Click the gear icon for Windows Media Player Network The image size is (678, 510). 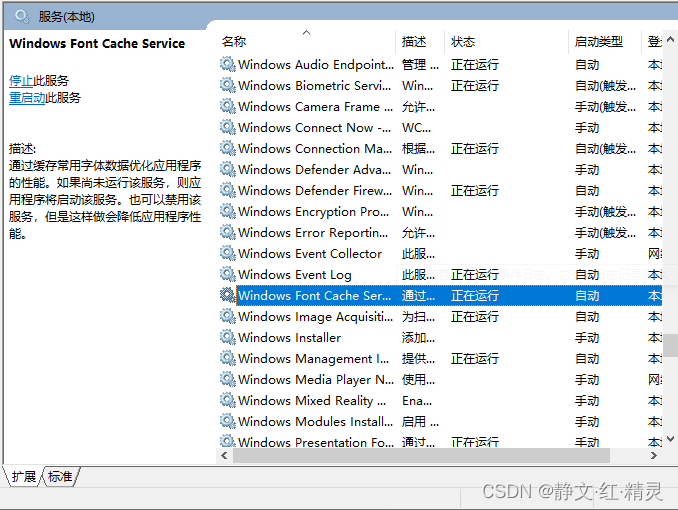coord(227,379)
